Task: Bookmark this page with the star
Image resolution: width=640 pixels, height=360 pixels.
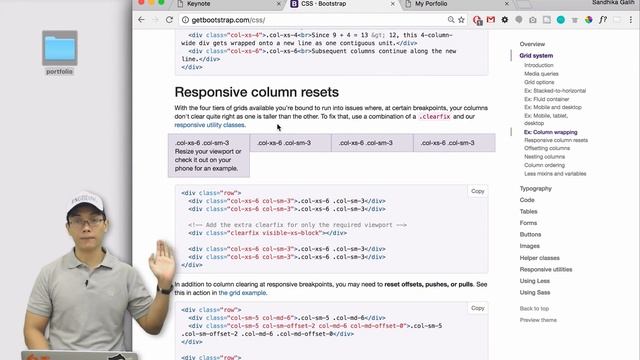Action: point(461,20)
